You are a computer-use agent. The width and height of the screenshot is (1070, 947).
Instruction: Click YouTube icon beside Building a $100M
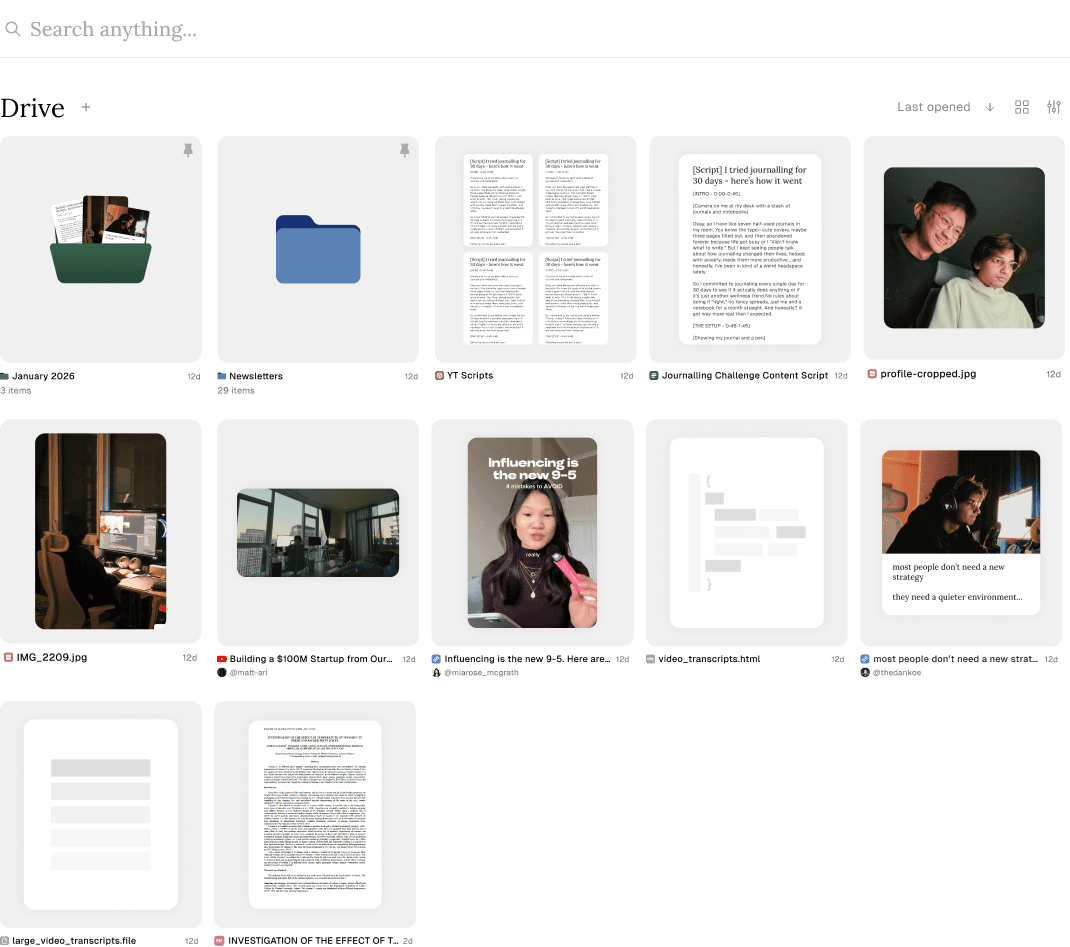coord(222,658)
